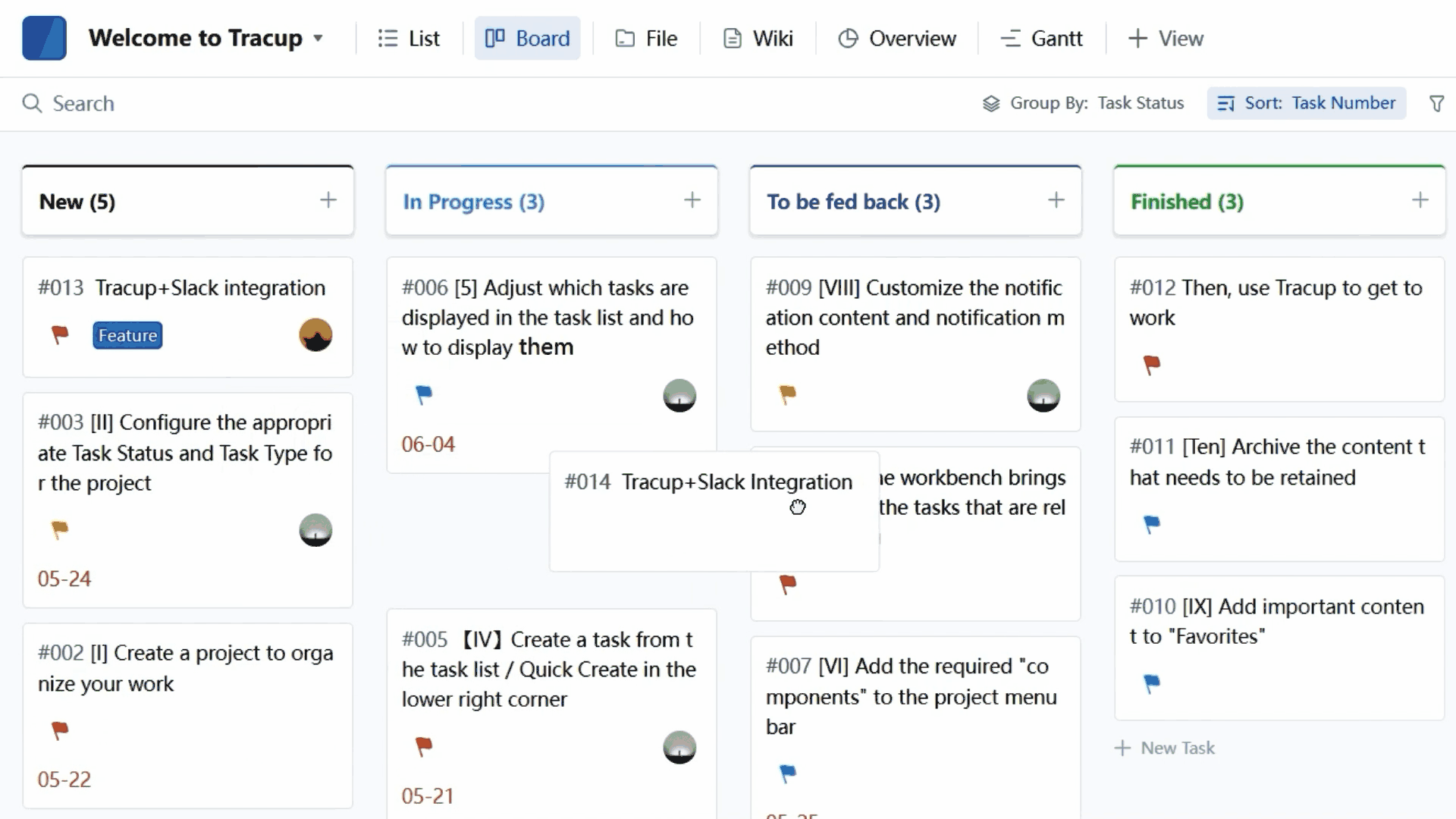Click blue priority flag on task #006
Screen dimensions: 1456x819
pyautogui.click(x=424, y=394)
